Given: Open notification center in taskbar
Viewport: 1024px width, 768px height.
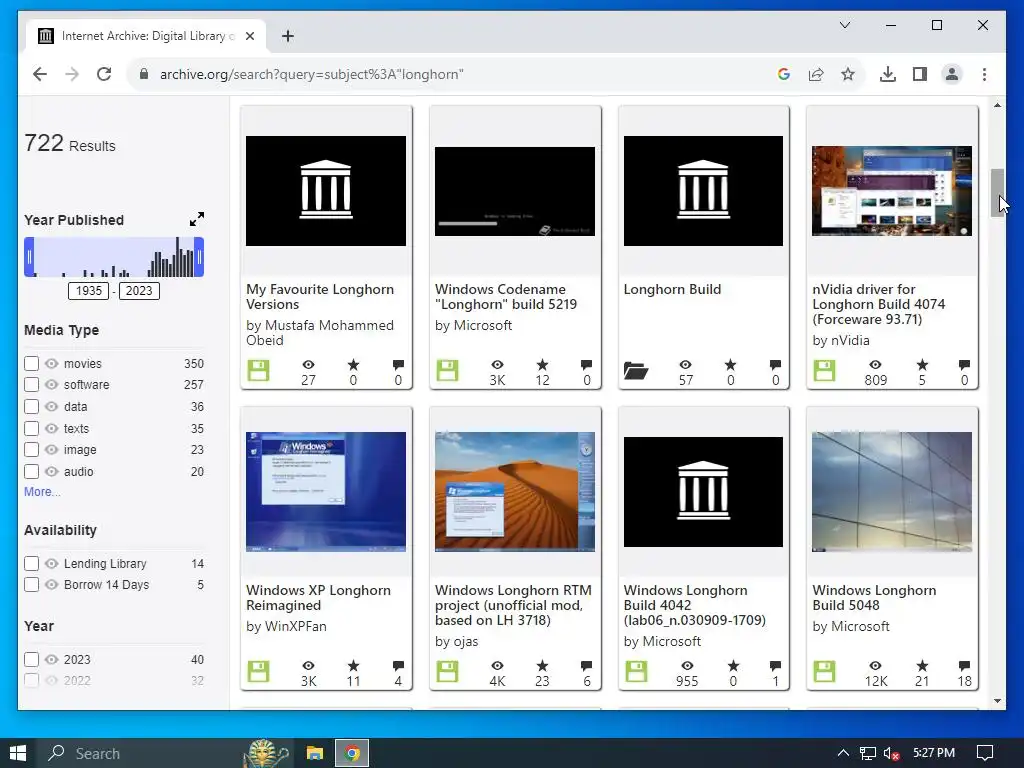Looking at the screenshot, I should click(985, 753).
